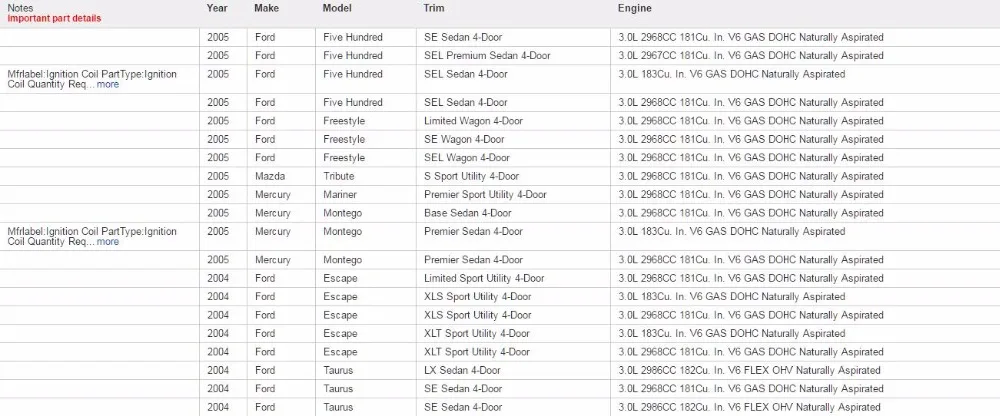Click the Engine column header
Screen dimensions: 1000x416
pyautogui.click(x=635, y=8)
